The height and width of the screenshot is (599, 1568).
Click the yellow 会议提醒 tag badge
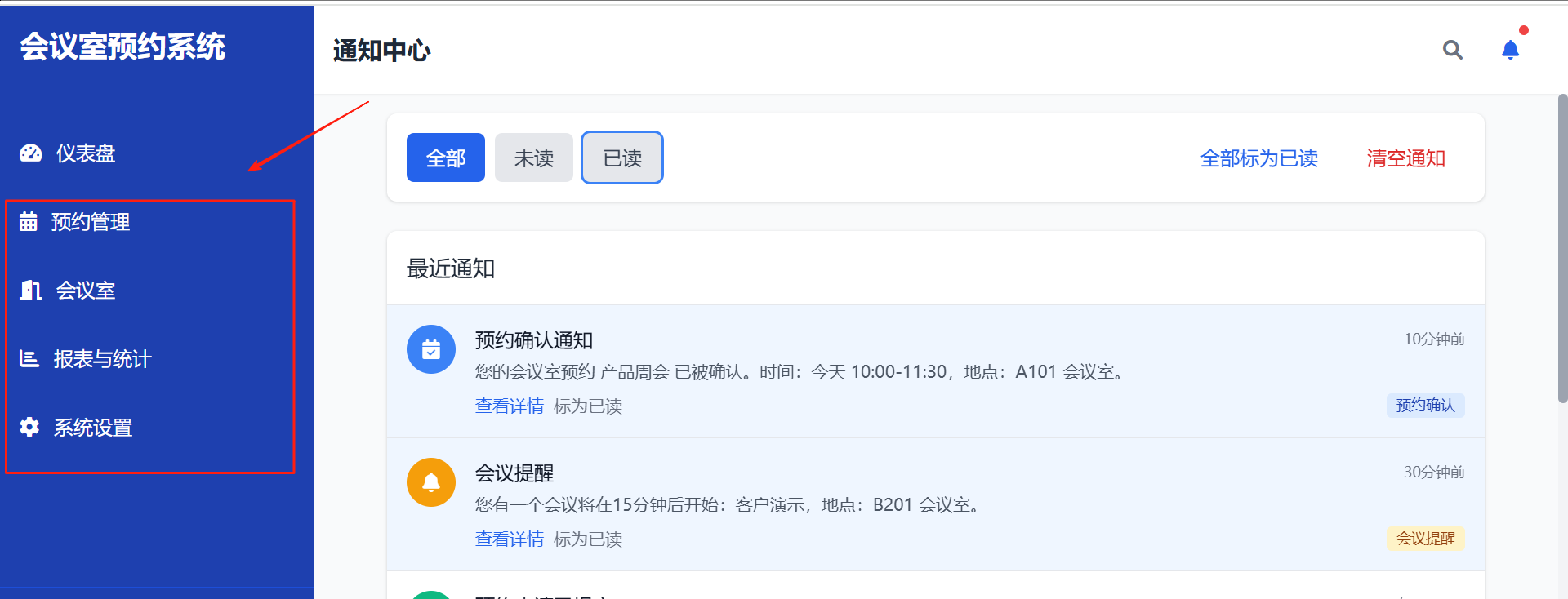tap(1426, 538)
